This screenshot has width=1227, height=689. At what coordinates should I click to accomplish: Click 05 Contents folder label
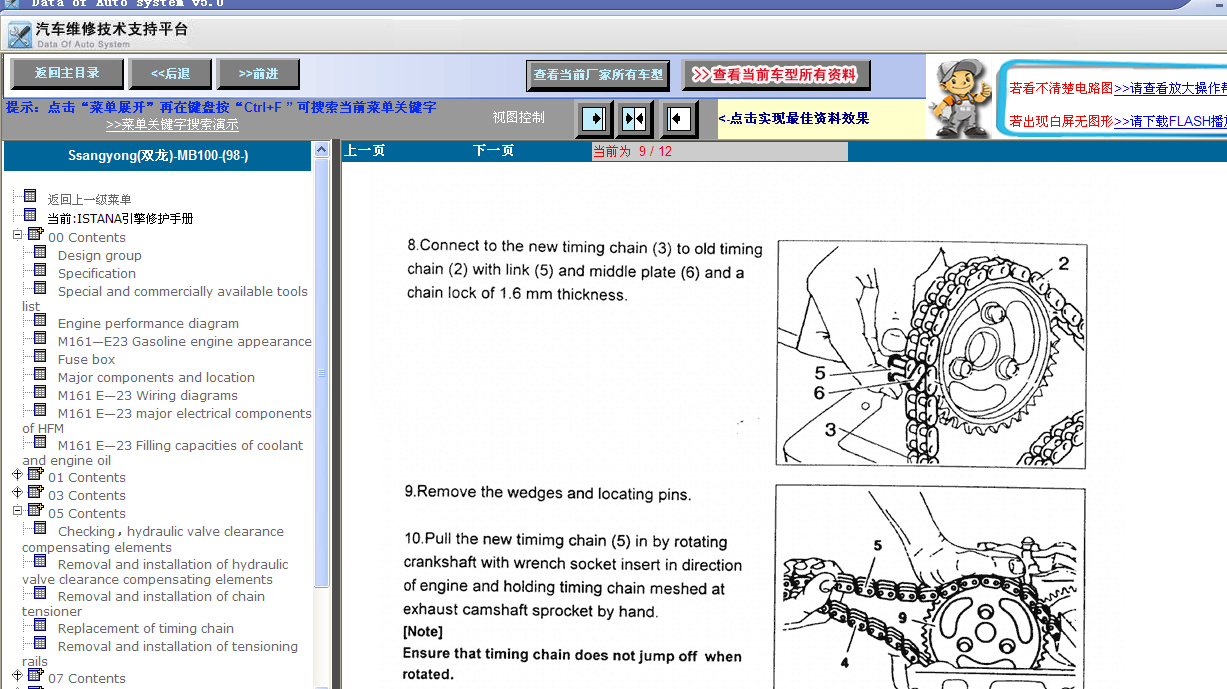[x=87, y=513]
